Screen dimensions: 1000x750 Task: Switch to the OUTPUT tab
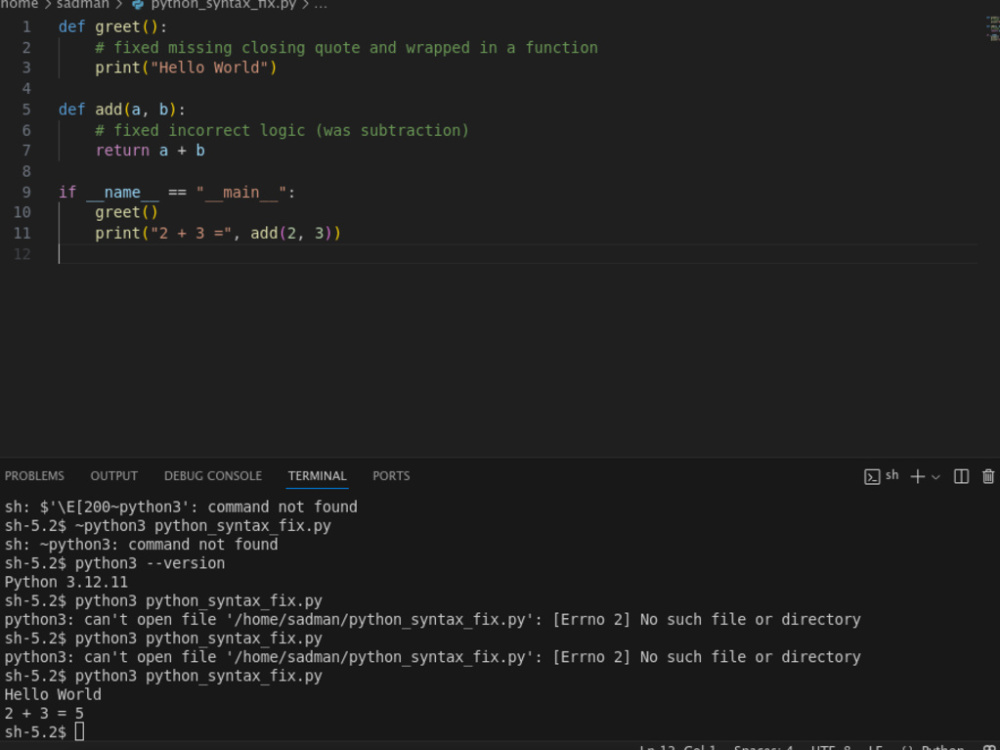(x=114, y=476)
